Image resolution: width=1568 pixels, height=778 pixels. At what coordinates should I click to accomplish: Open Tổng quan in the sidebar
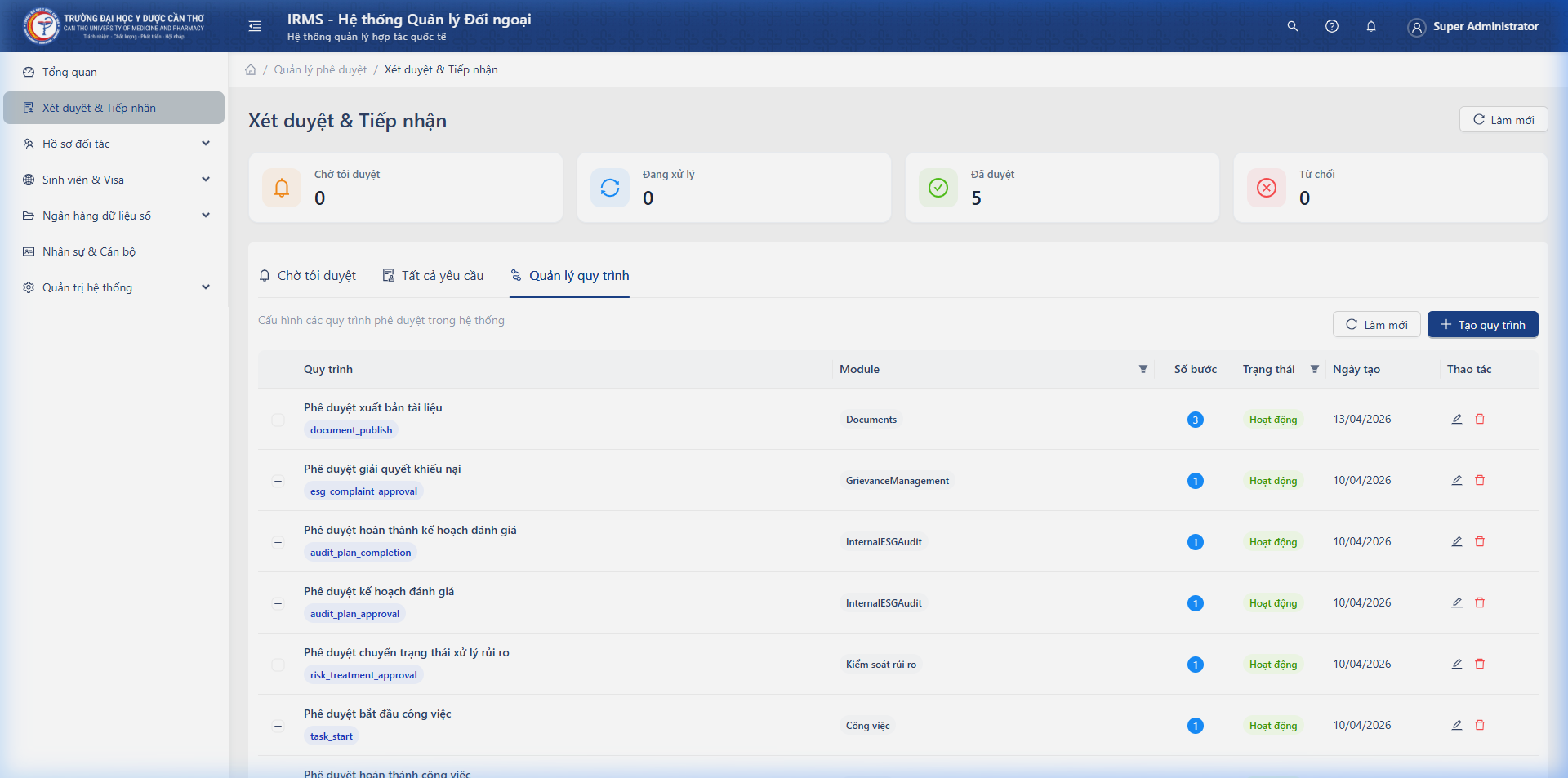69,72
